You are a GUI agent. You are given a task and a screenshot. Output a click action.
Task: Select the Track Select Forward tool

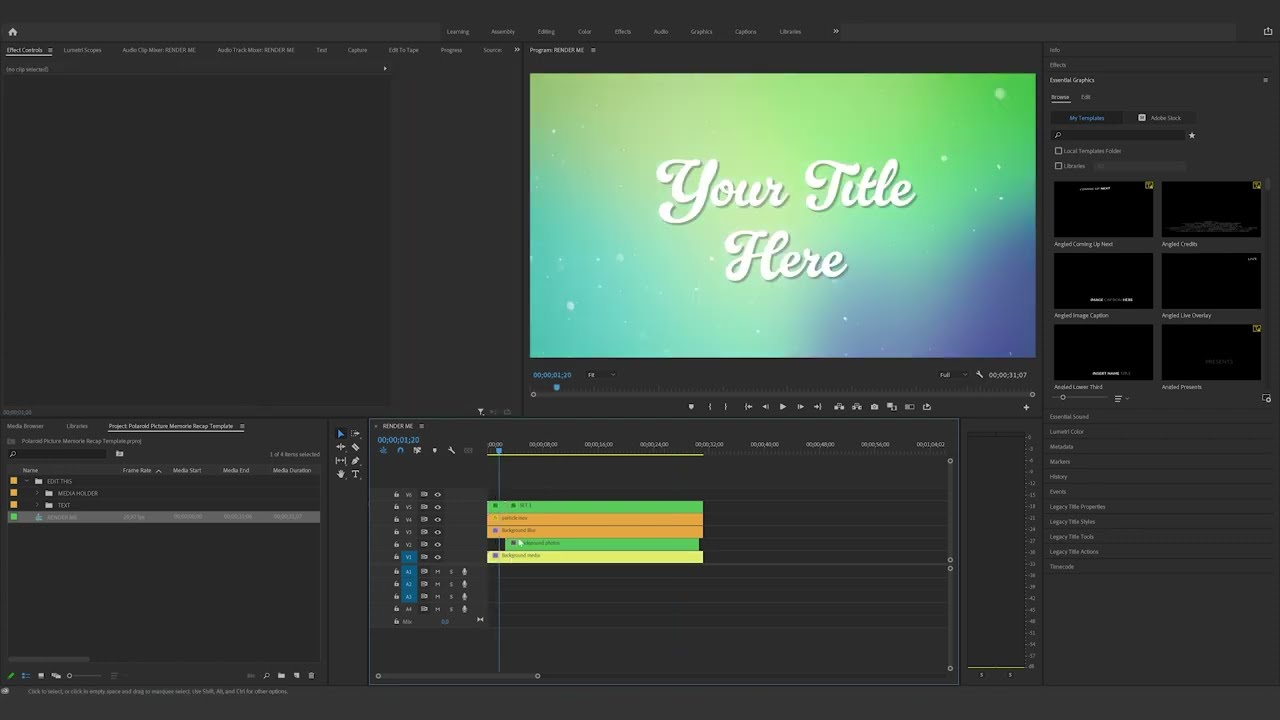pos(355,434)
